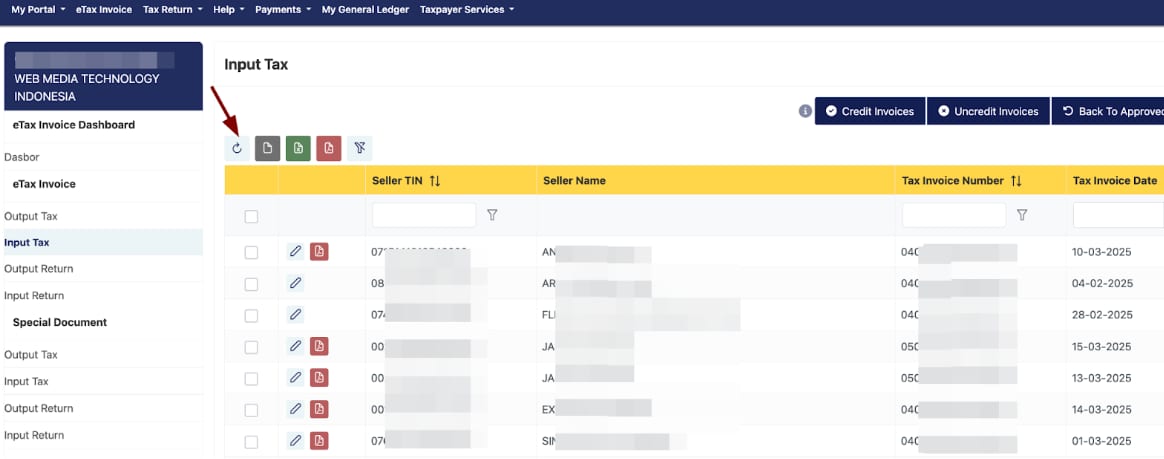This screenshot has width=1164, height=459.
Task: Click the red PDF export icon in toolbar
Action: (328, 149)
